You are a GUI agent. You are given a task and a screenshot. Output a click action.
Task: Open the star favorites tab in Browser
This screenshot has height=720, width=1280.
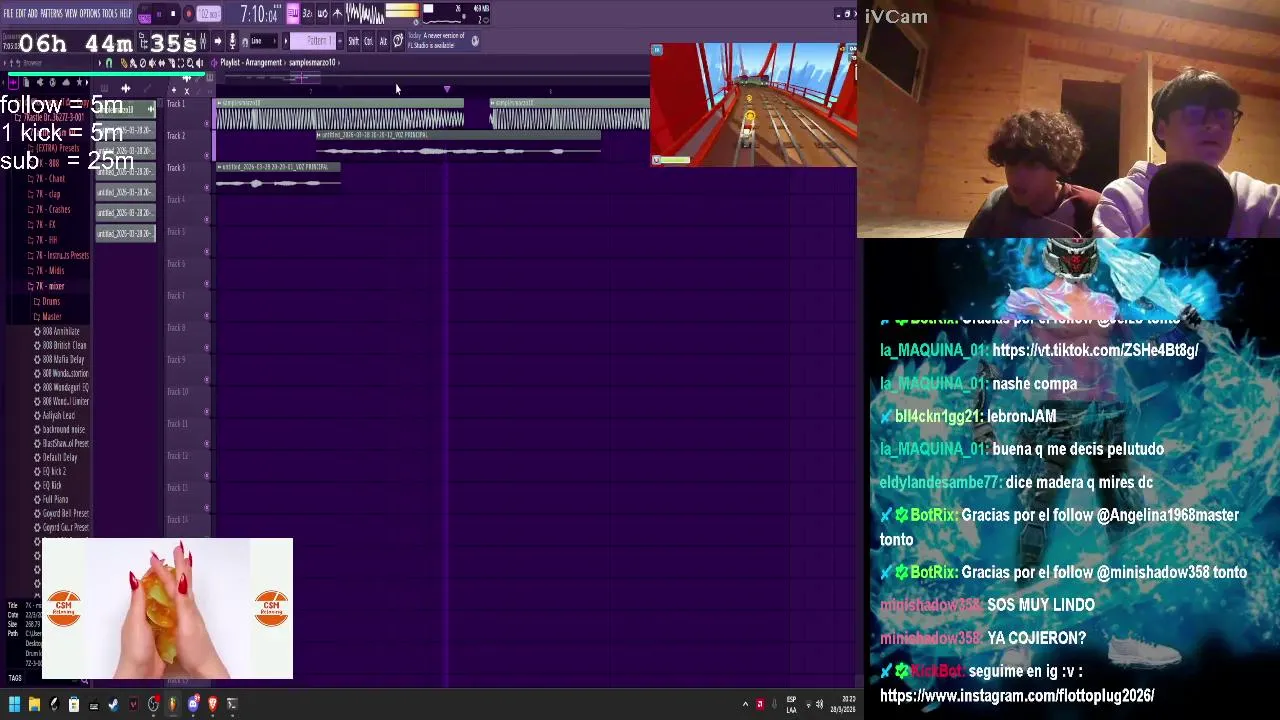tap(79, 82)
